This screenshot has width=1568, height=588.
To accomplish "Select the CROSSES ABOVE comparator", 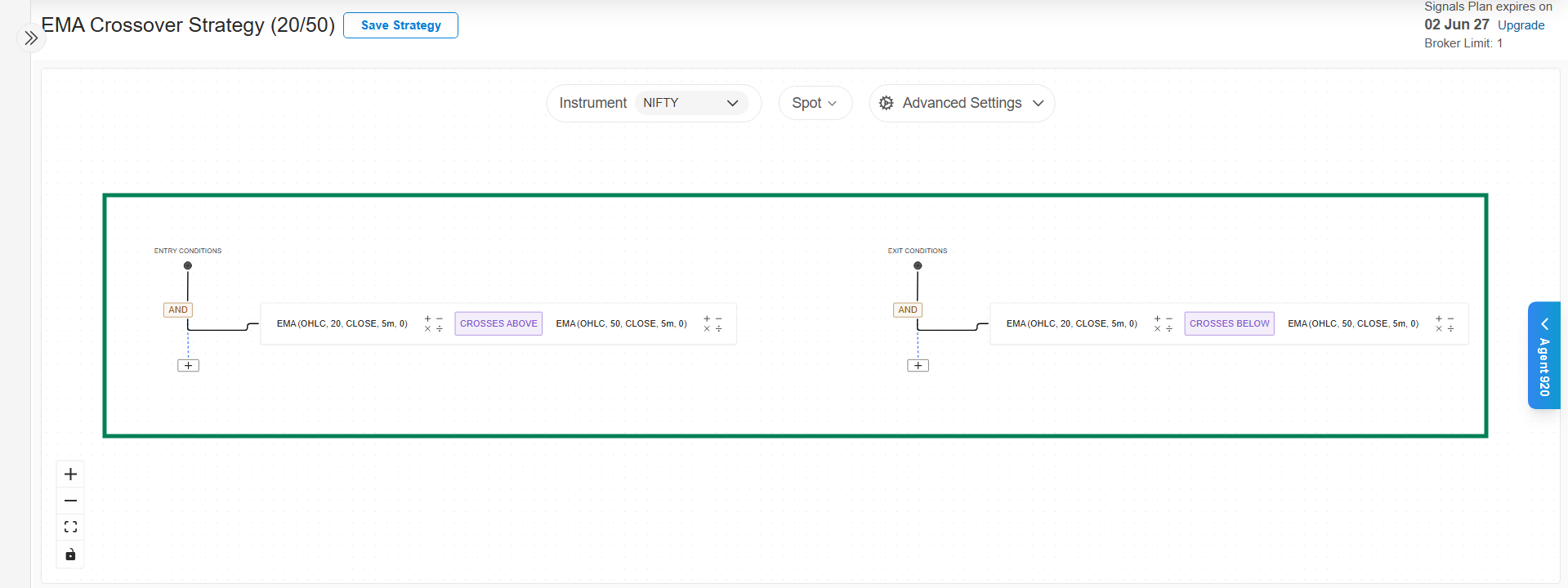I will 498,323.
